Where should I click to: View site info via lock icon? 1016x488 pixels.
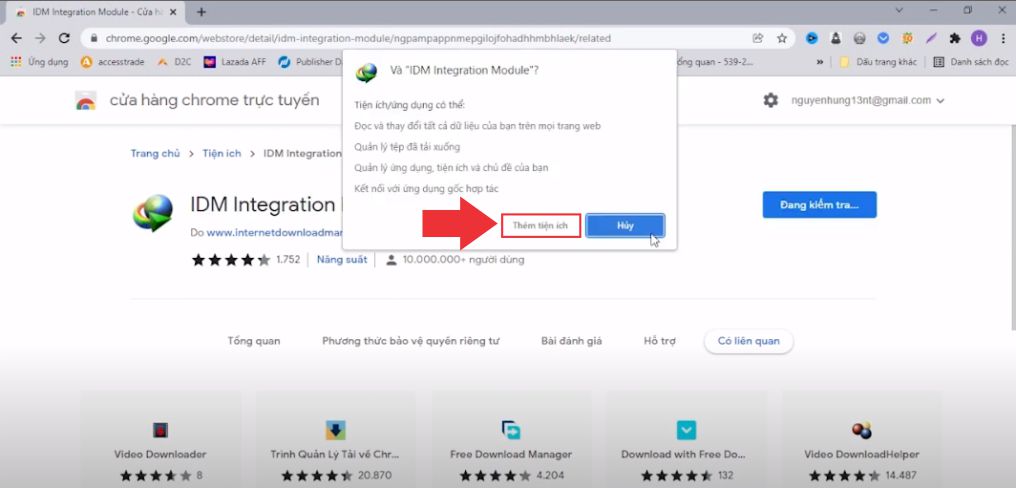(x=93, y=39)
